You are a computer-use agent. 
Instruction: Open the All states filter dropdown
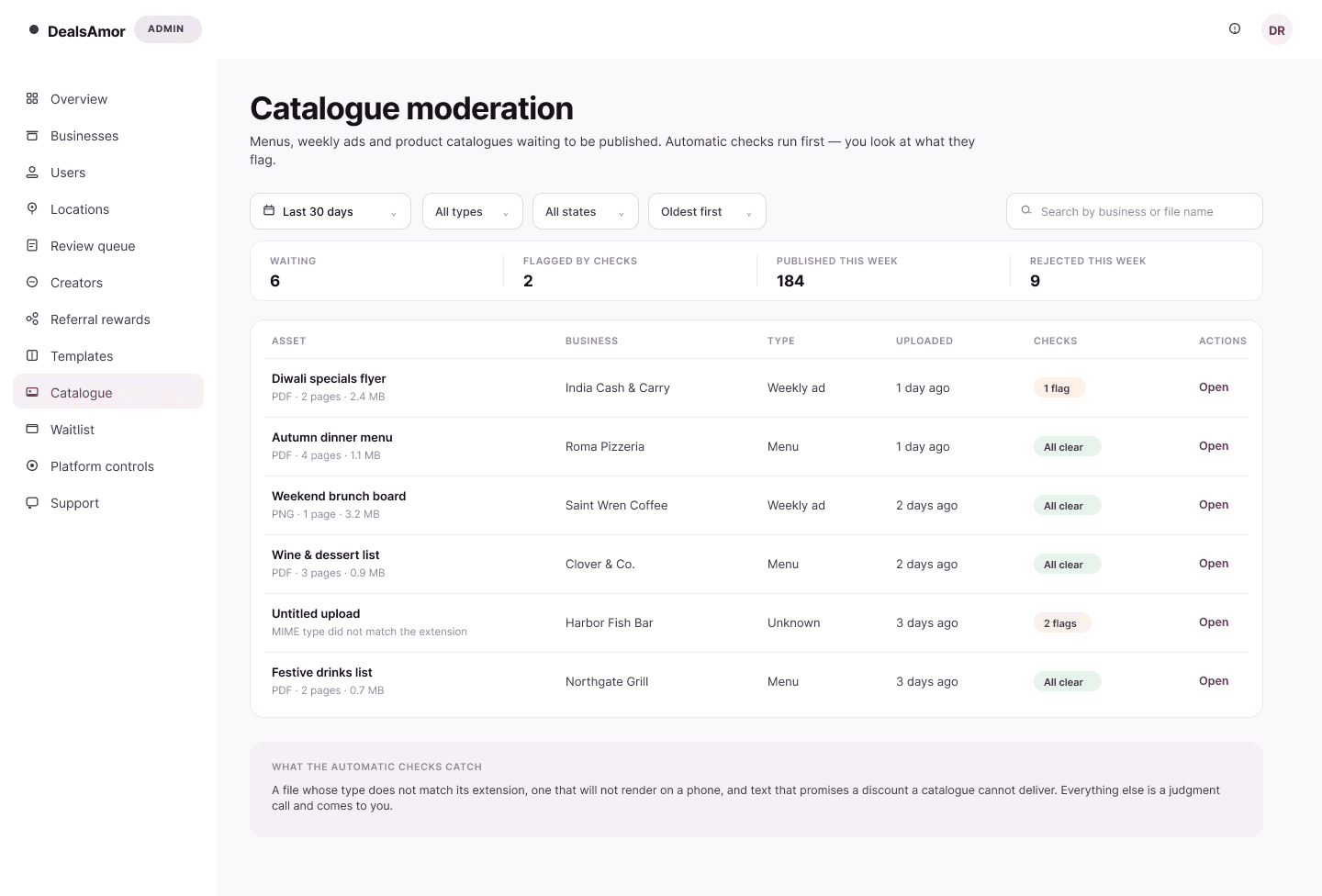pyautogui.click(x=586, y=211)
